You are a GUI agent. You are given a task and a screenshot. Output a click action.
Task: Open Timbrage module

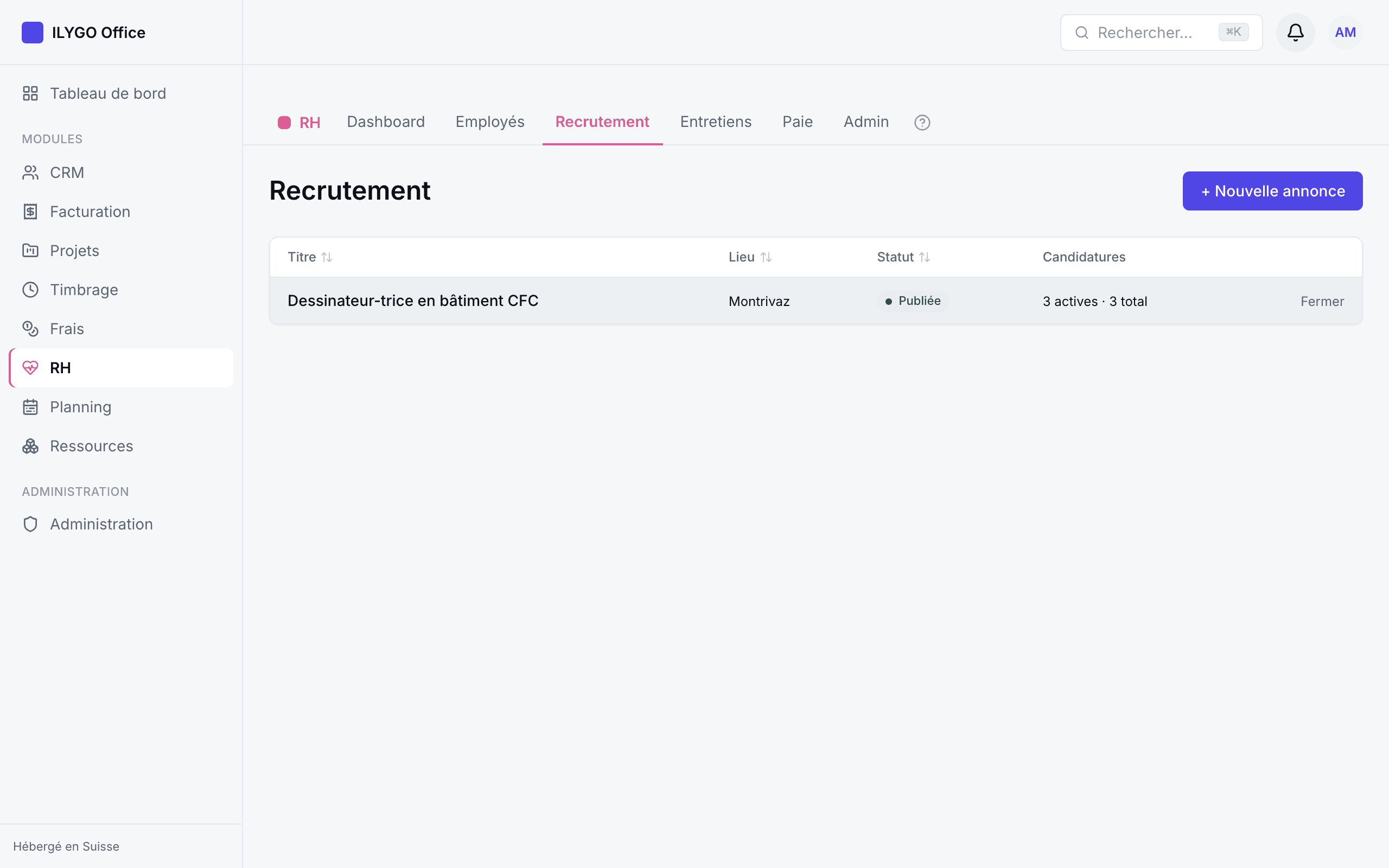tap(121, 290)
